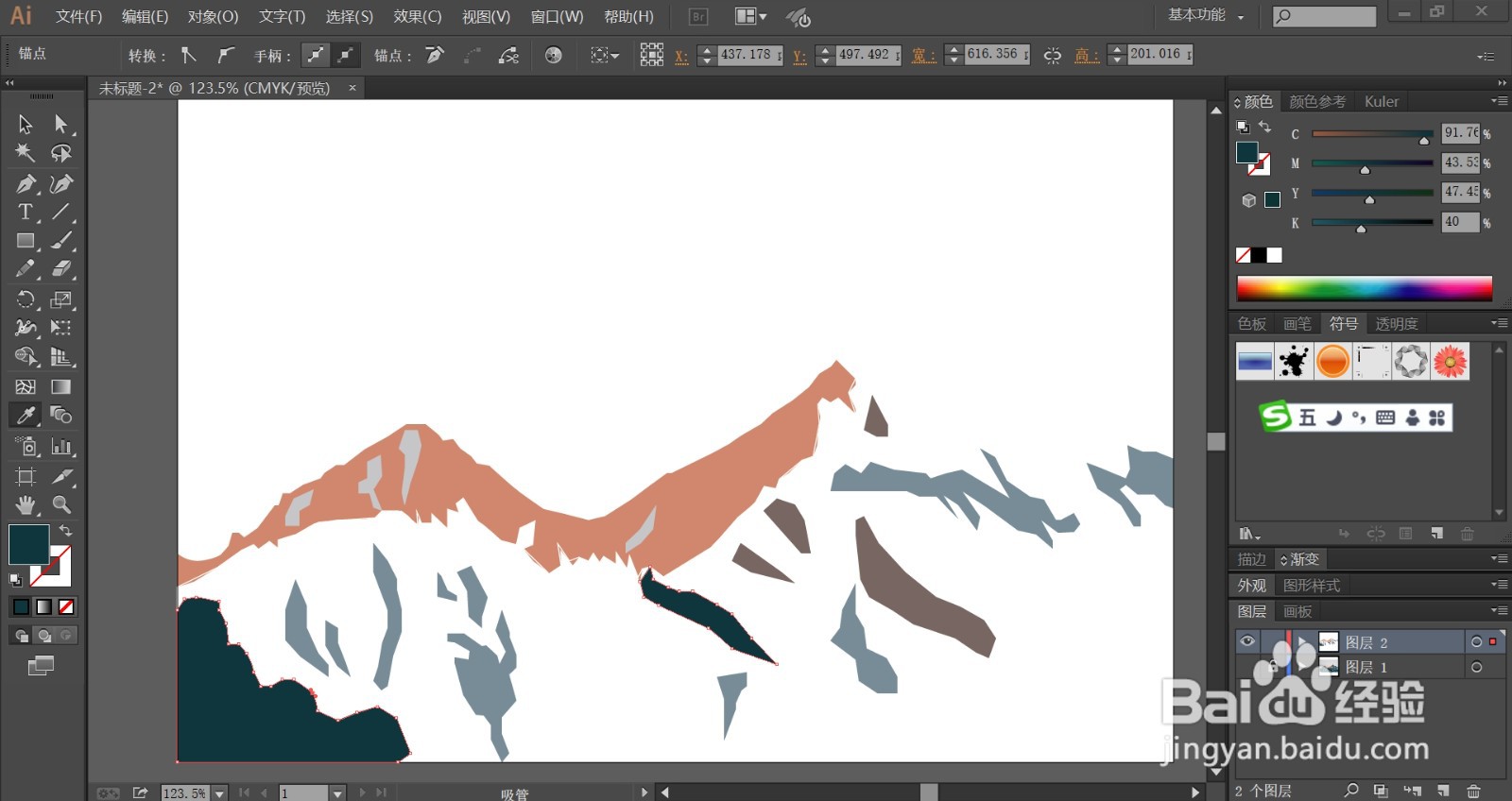Click create new layer icon
This screenshot has height=801, width=1512.
1443,791
